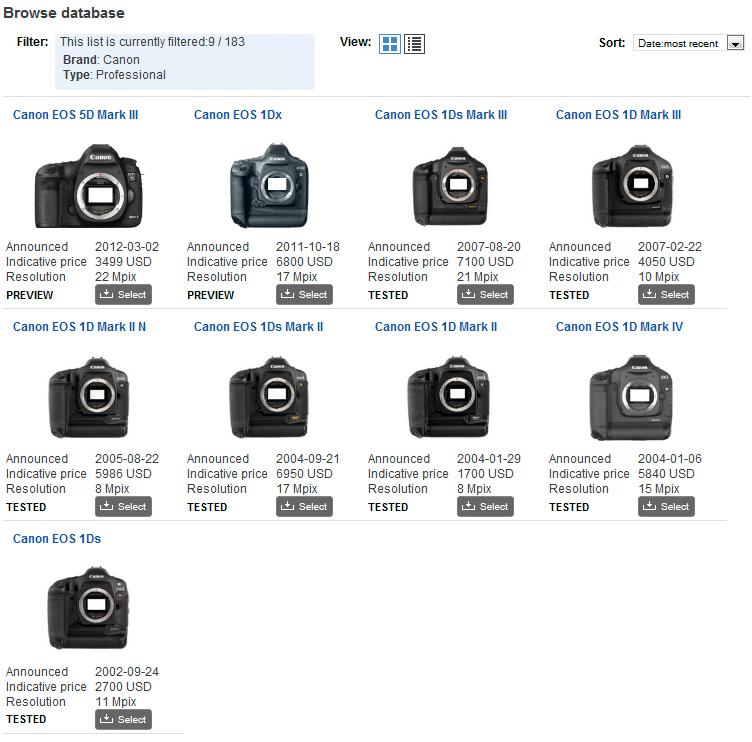
Task: Select the Canon EOS 1D Mark II camera
Action: tap(485, 506)
